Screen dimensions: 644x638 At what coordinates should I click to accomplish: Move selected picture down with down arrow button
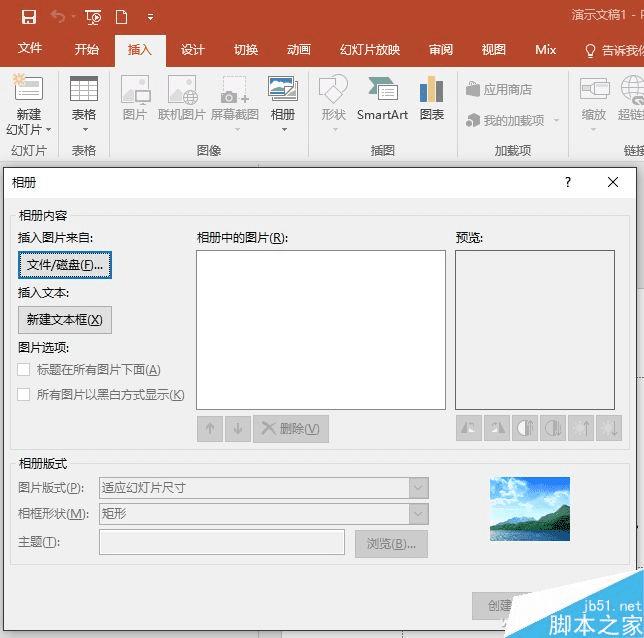click(x=238, y=428)
